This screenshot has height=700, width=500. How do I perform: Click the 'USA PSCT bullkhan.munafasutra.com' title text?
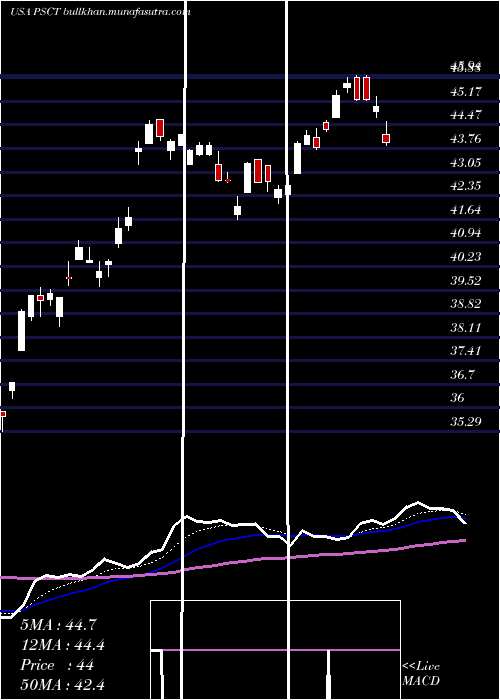pos(100,12)
